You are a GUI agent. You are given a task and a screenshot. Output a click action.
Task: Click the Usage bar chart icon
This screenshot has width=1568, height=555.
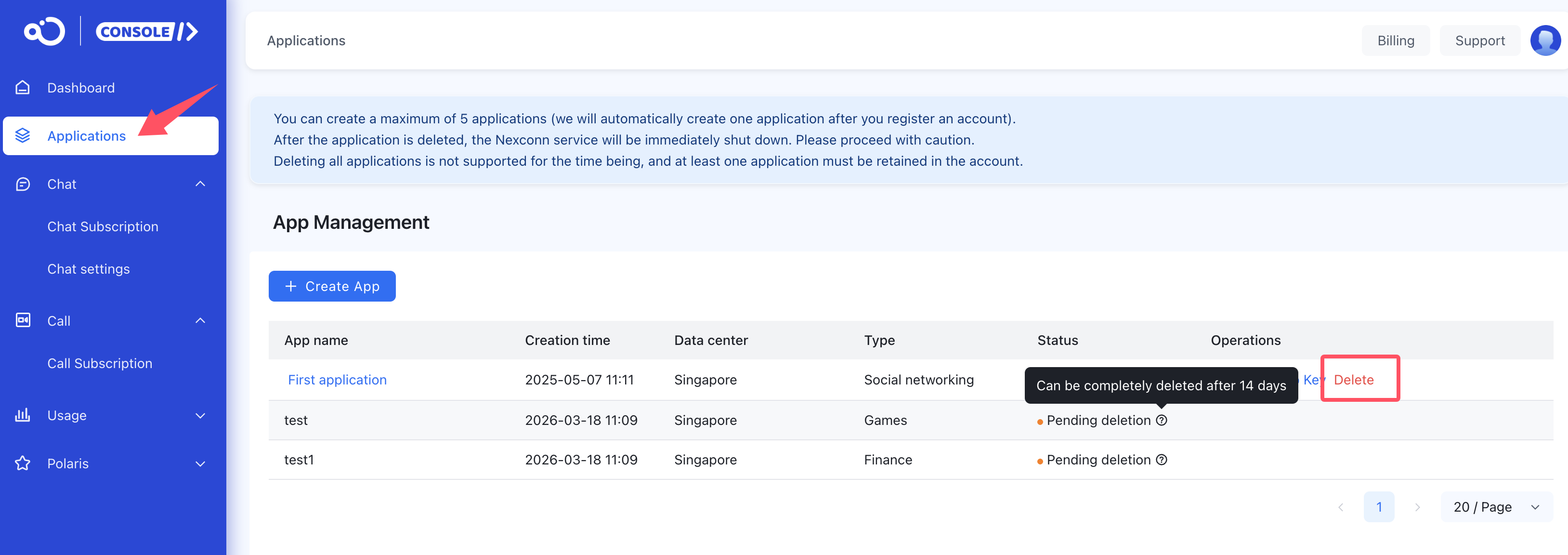tap(23, 415)
